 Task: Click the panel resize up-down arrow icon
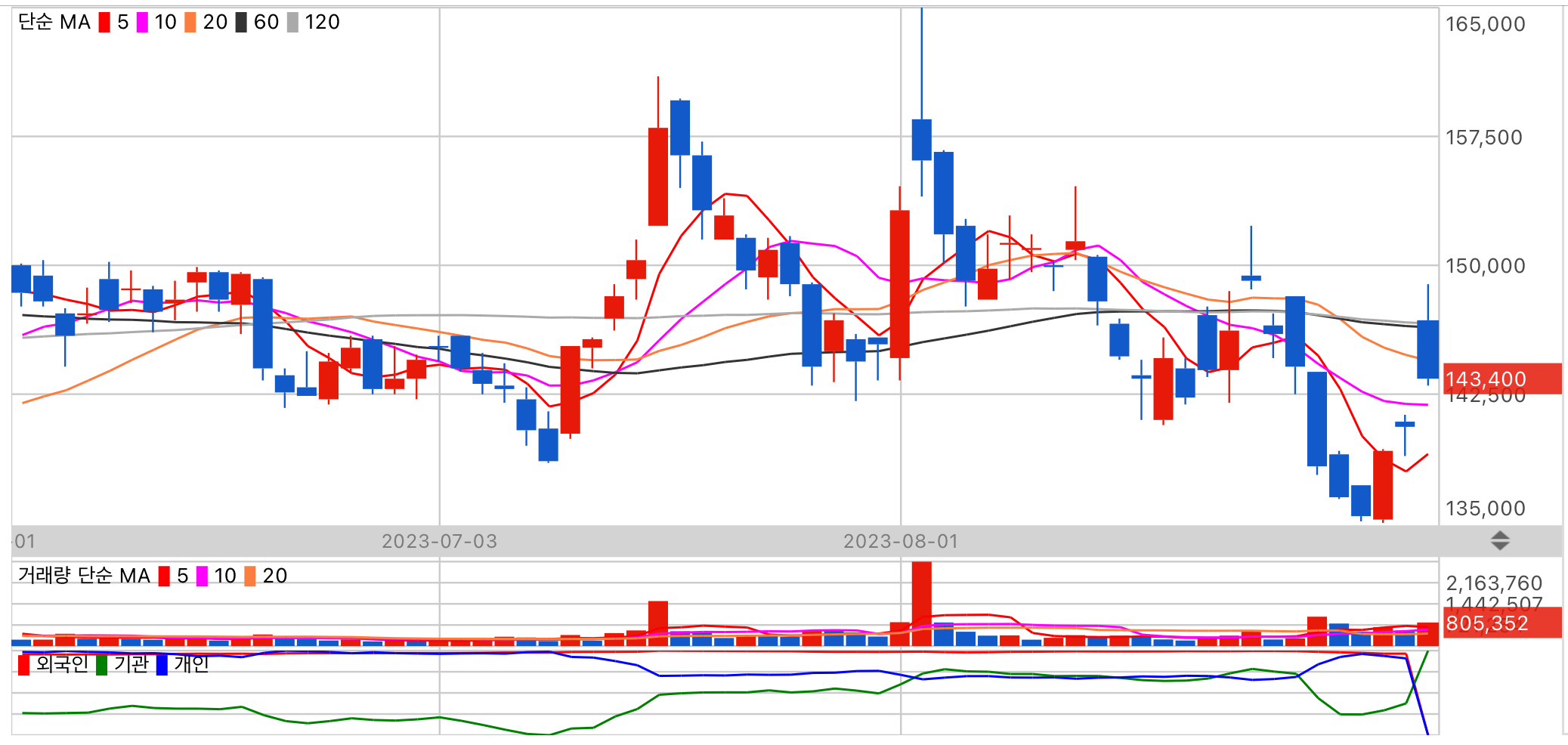click(x=1500, y=540)
